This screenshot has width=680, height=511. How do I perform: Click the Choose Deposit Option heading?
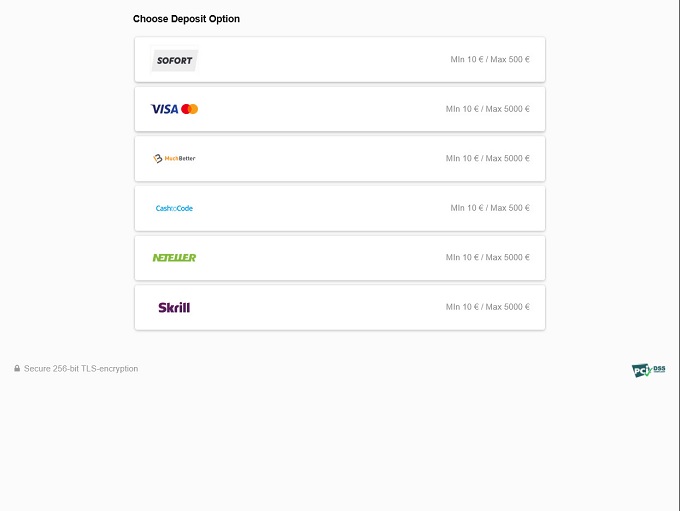click(186, 19)
